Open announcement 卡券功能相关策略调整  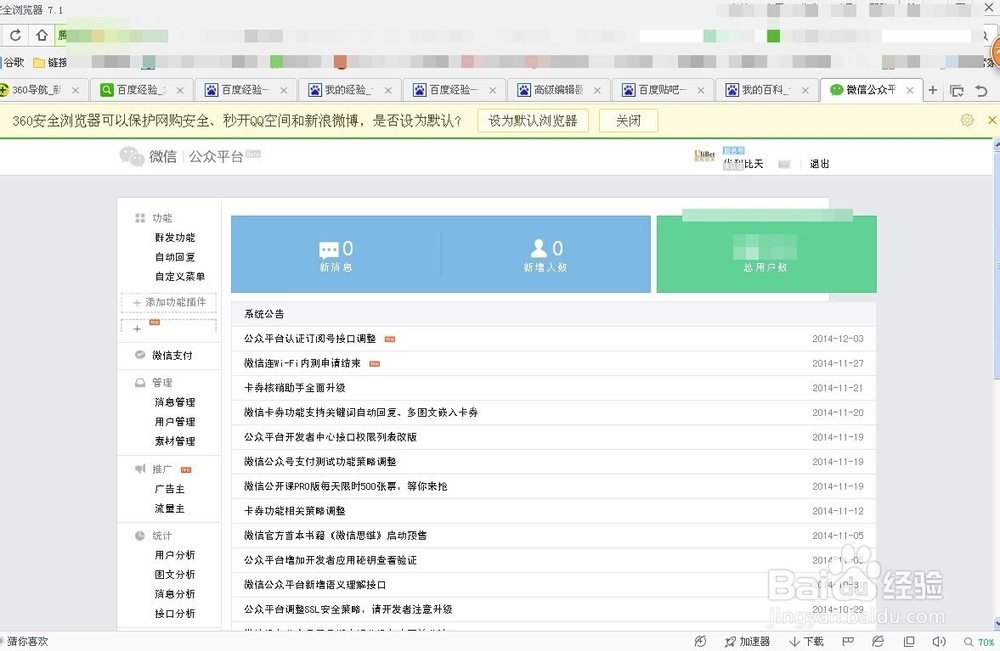pyautogui.click(x=295, y=511)
